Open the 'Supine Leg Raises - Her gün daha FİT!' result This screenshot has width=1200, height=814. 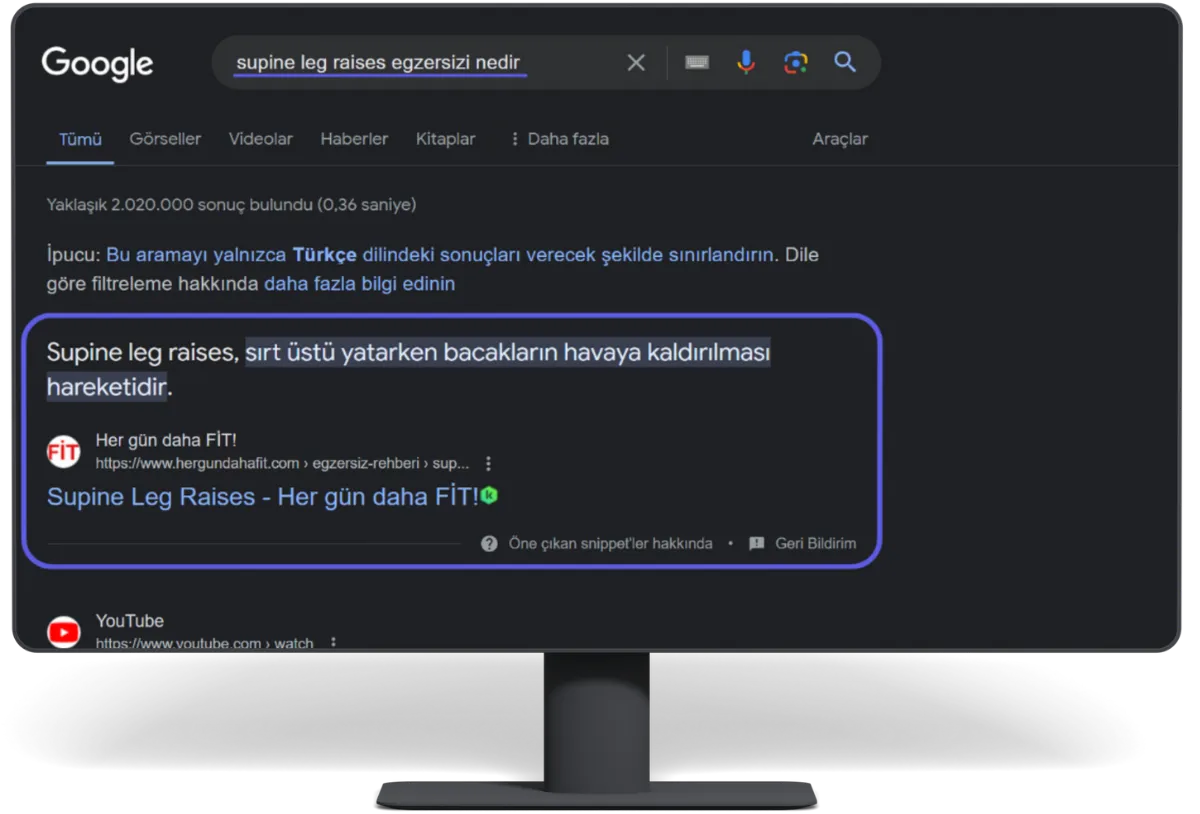pos(263,497)
